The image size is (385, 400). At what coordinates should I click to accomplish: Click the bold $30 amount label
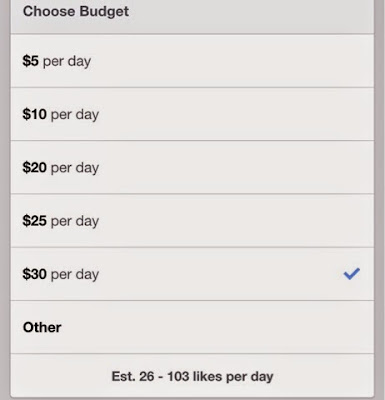[x=35, y=274]
